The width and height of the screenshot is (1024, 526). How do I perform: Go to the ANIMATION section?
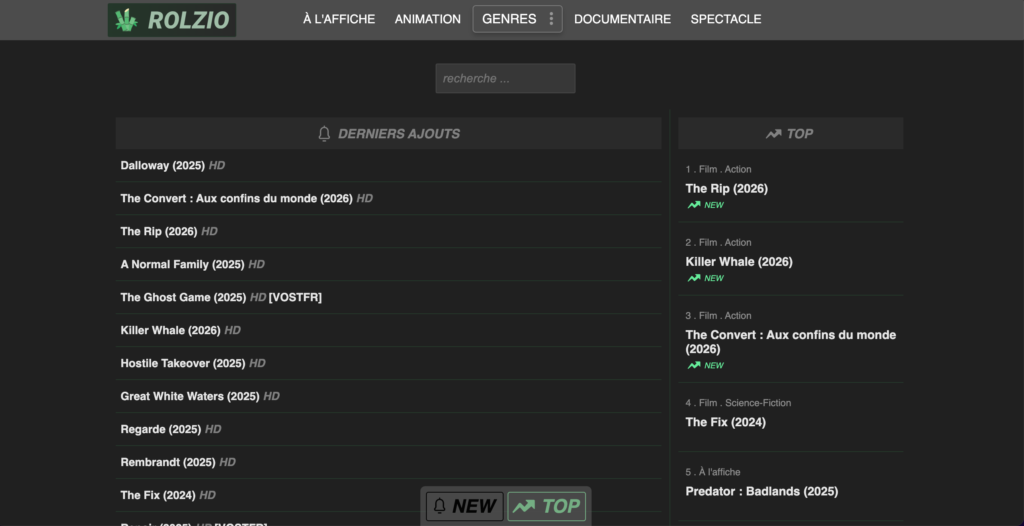pyautogui.click(x=427, y=19)
